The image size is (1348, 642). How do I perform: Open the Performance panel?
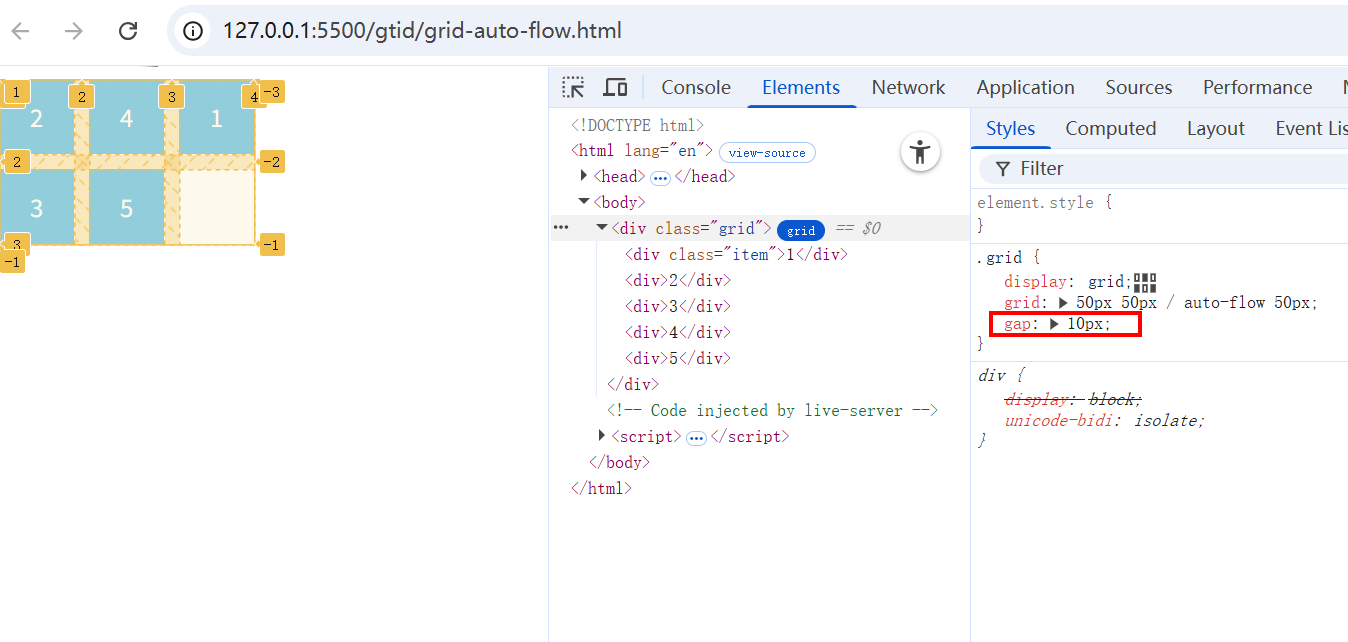pyautogui.click(x=1257, y=87)
